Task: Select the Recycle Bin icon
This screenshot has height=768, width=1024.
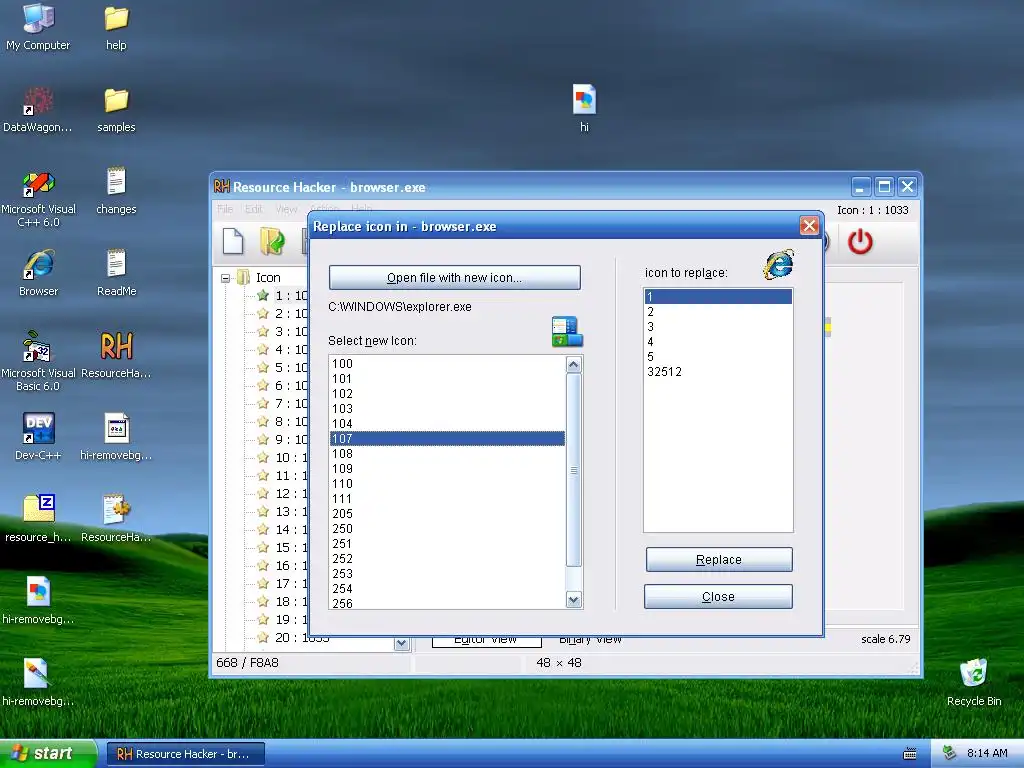Action: pyautogui.click(x=974, y=682)
